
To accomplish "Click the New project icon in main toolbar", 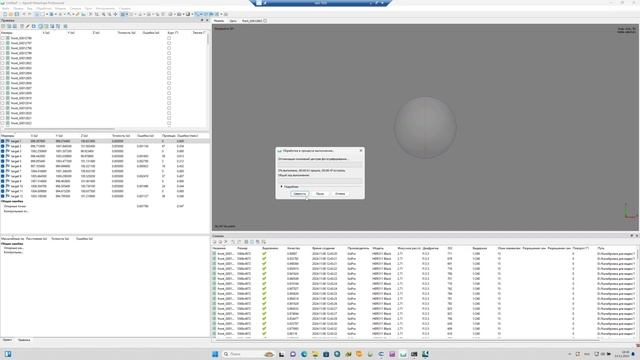I will 5,14.
